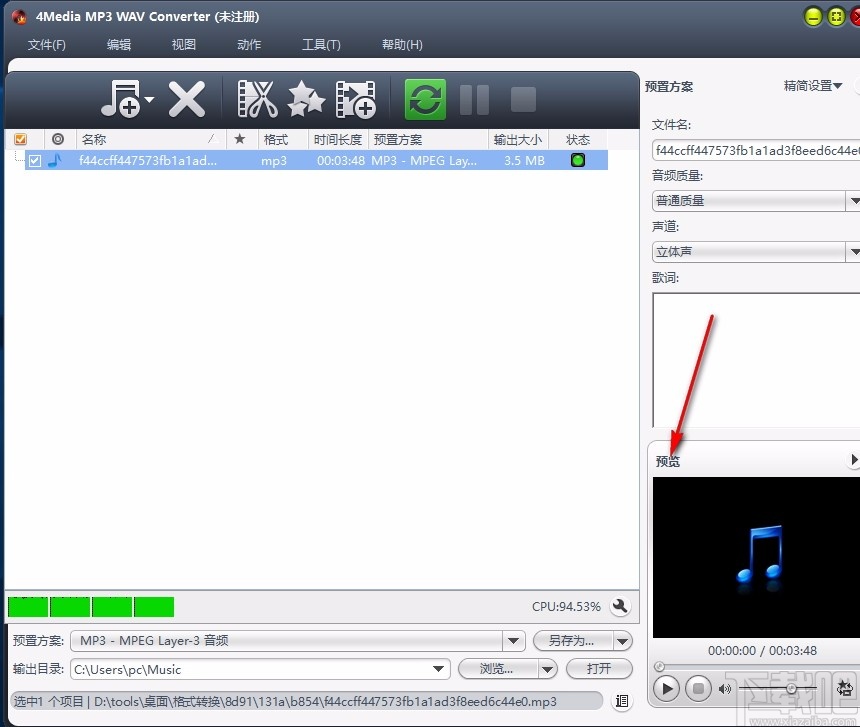Uncheck the f44ccff447573 file in the list

coord(35,160)
